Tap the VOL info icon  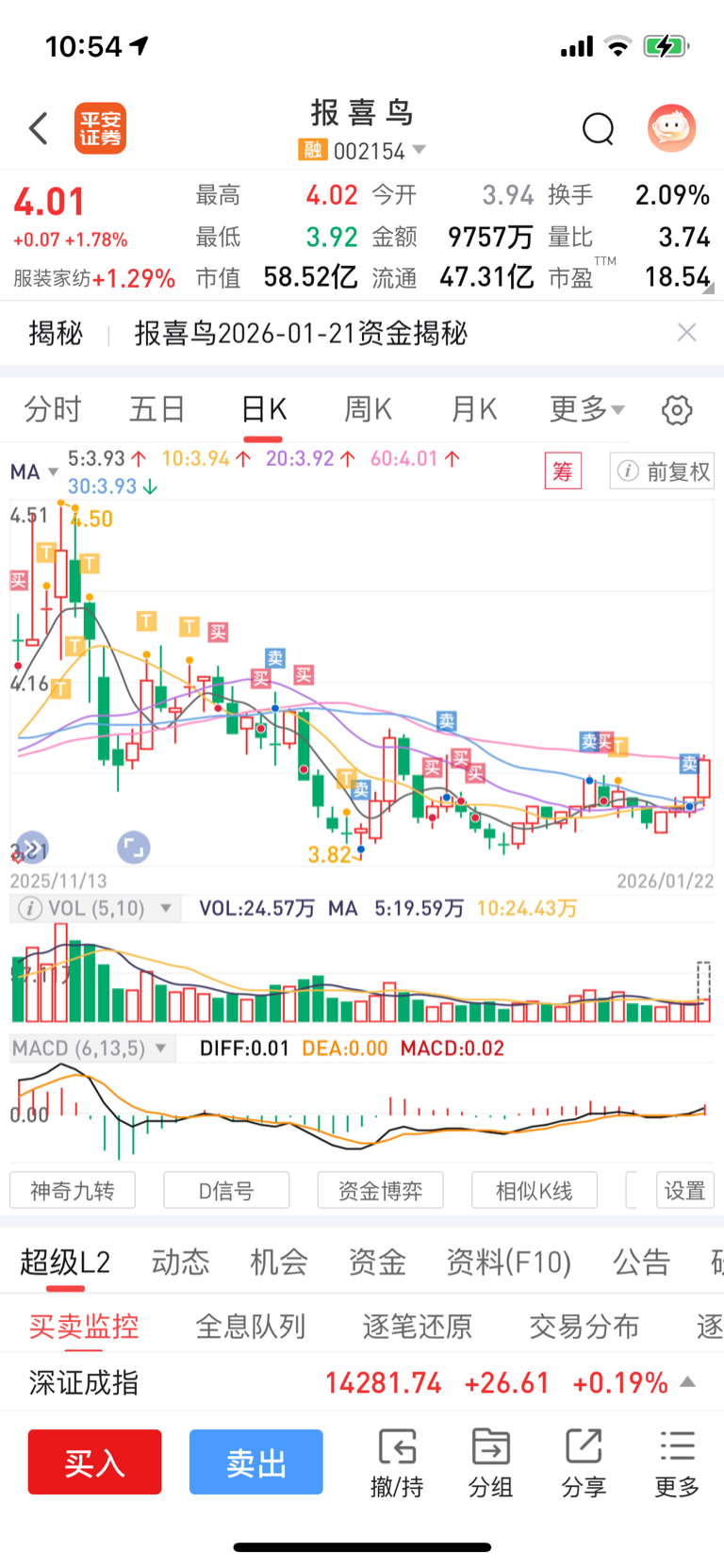pos(30,909)
